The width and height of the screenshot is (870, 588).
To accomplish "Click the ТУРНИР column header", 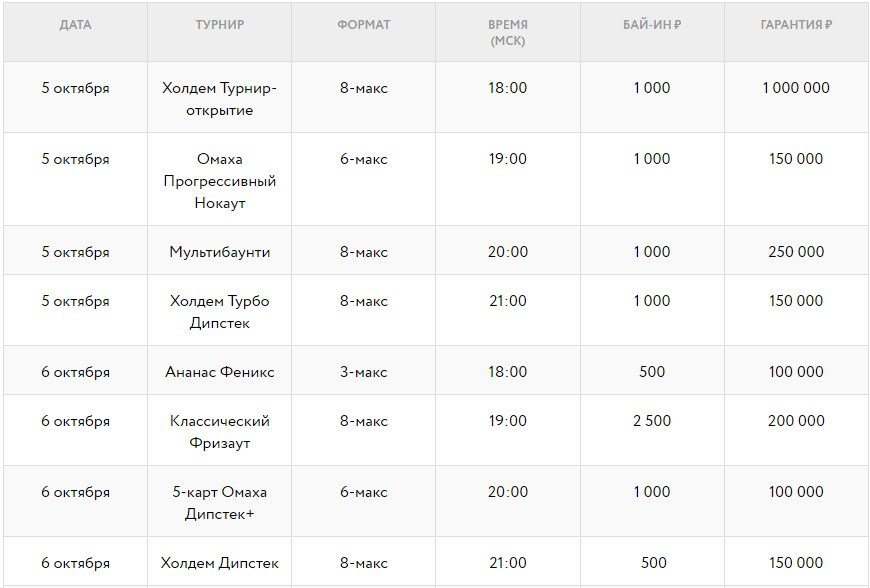I will (x=219, y=25).
